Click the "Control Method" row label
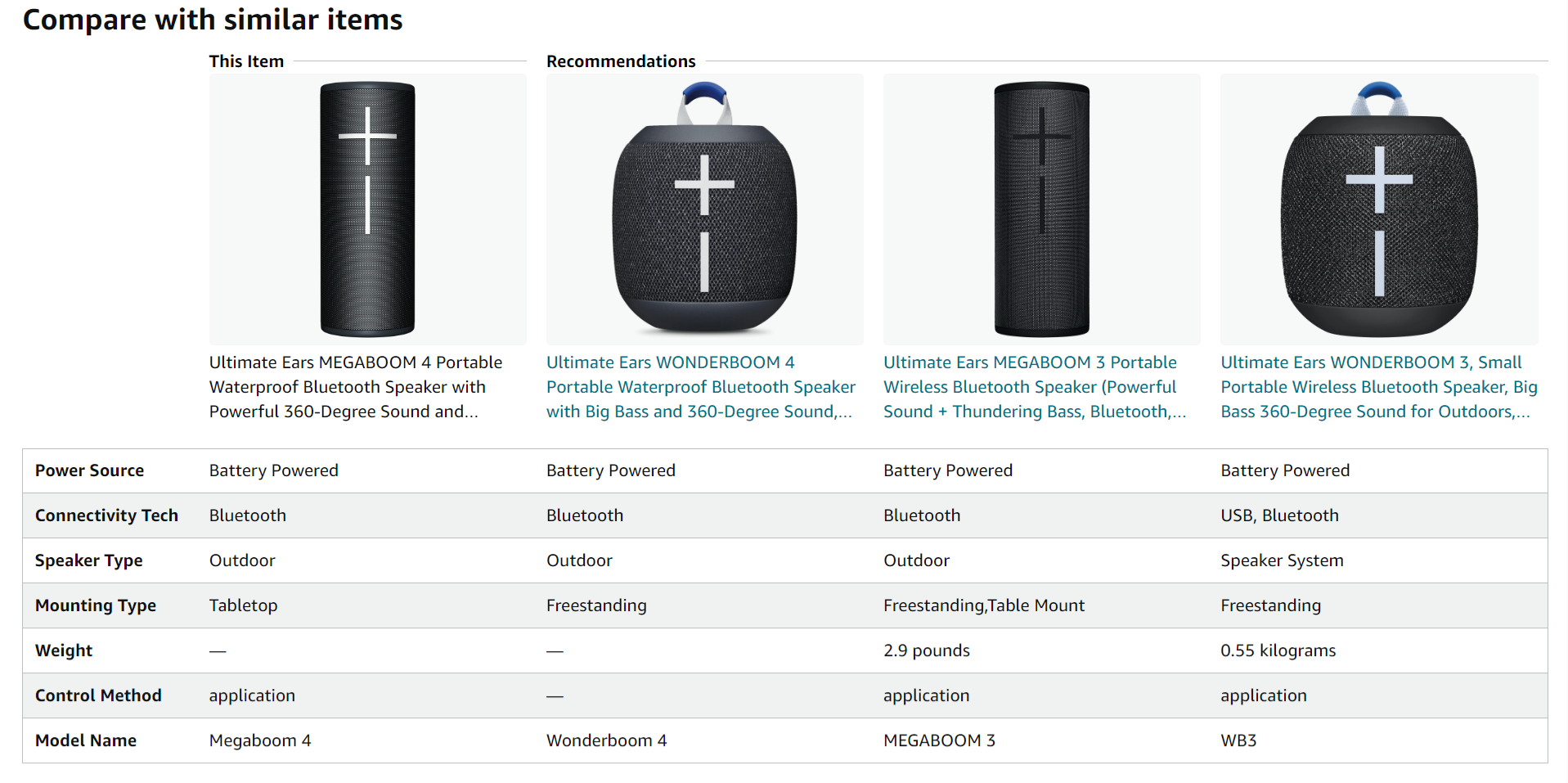1568x783 pixels. pos(98,695)
